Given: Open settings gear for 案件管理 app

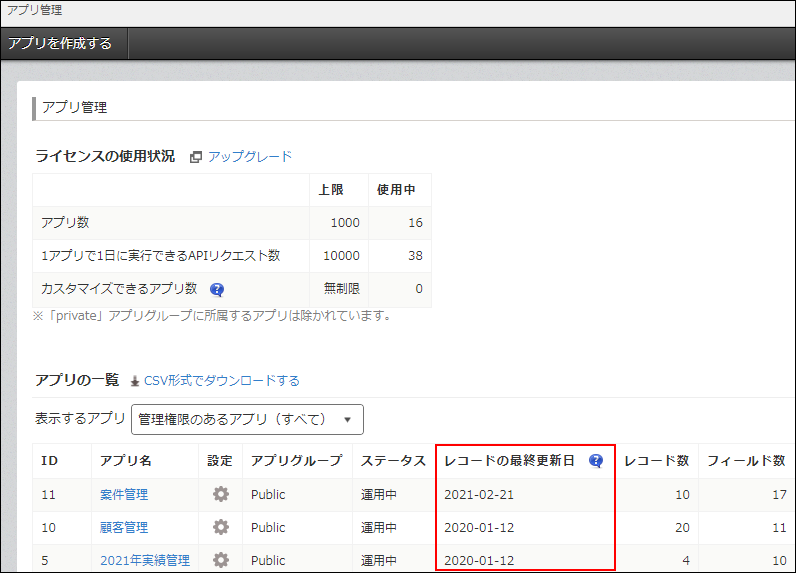Looking at the screenshot, I should (x=220, y=494).
